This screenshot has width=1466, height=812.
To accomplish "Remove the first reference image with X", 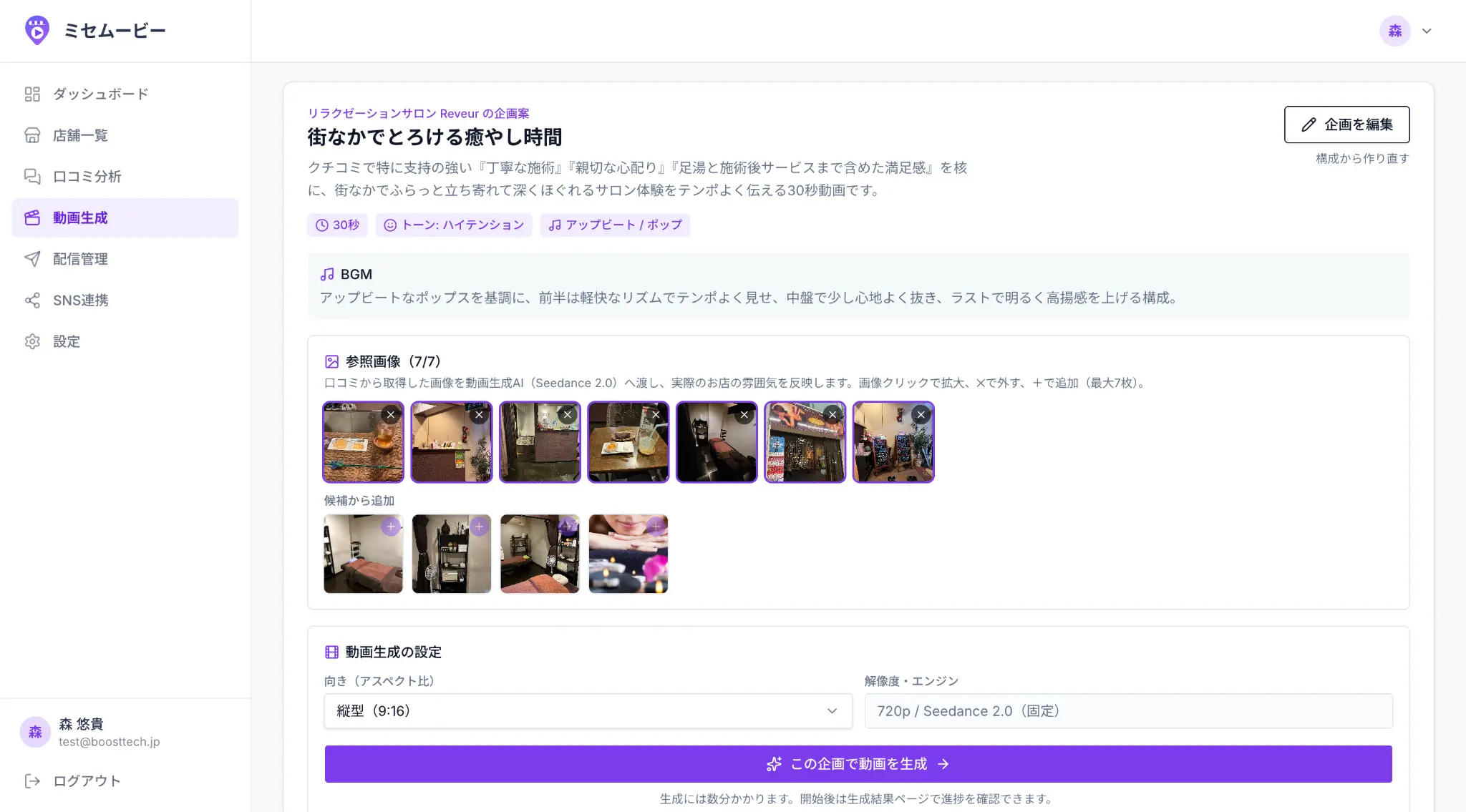I will click(391, 414).
